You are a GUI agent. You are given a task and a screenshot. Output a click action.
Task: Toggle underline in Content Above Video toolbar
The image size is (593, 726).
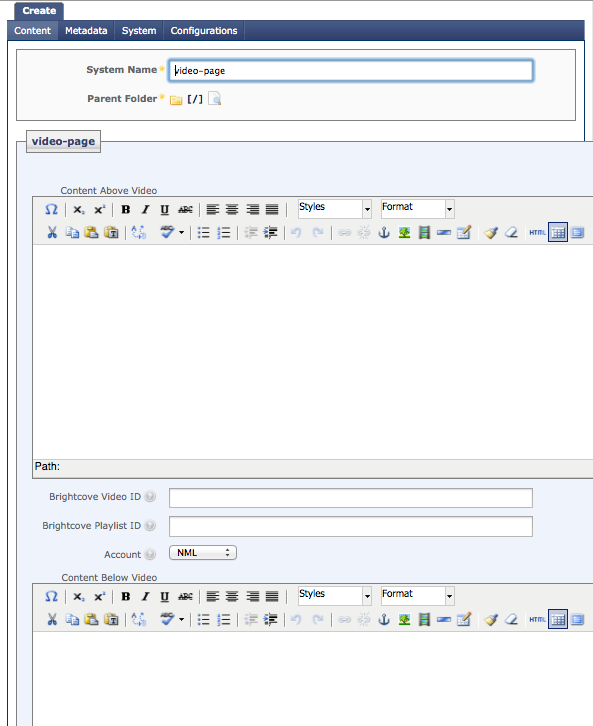tap(164, 210)
